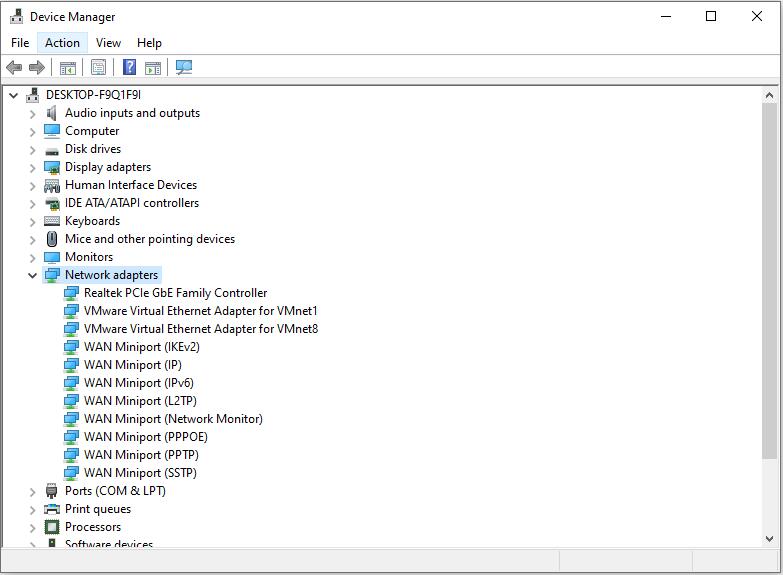Select WAN Miniport (Network Monitor)
This screenshot has width=783, height=575.
(173, 419)
